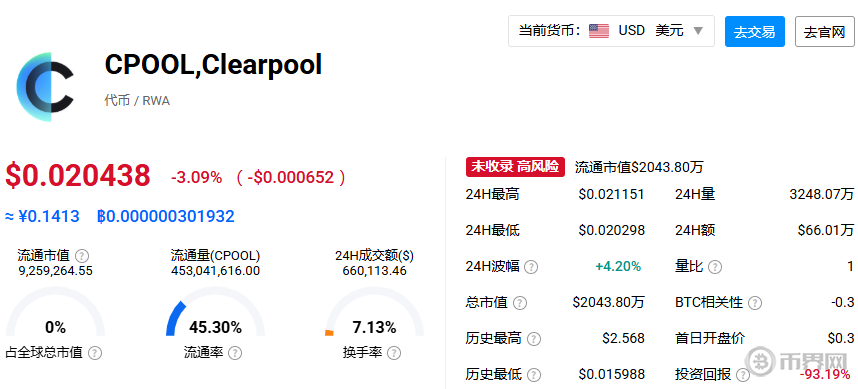Click 历史最高 value $2.568

pos(623,339)
